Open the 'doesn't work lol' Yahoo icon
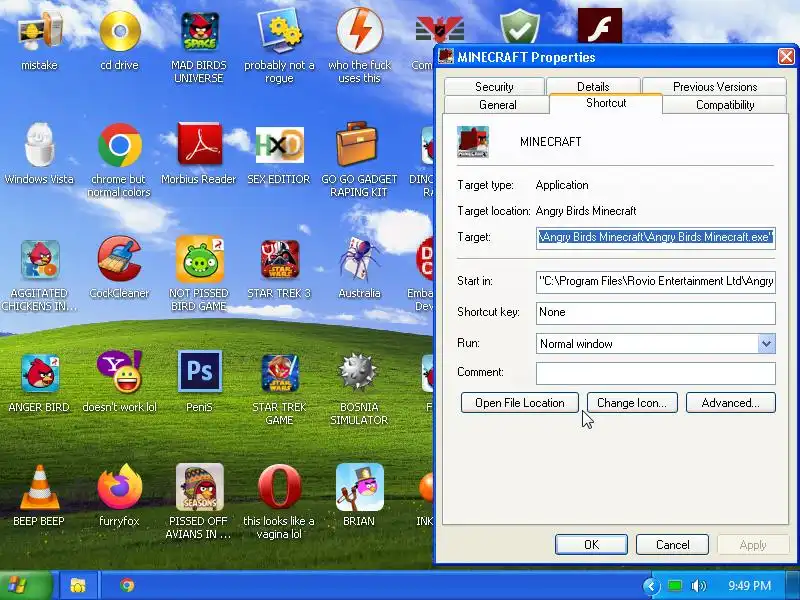Viewport: 800px width, 600px height. [x=119, y=372]
